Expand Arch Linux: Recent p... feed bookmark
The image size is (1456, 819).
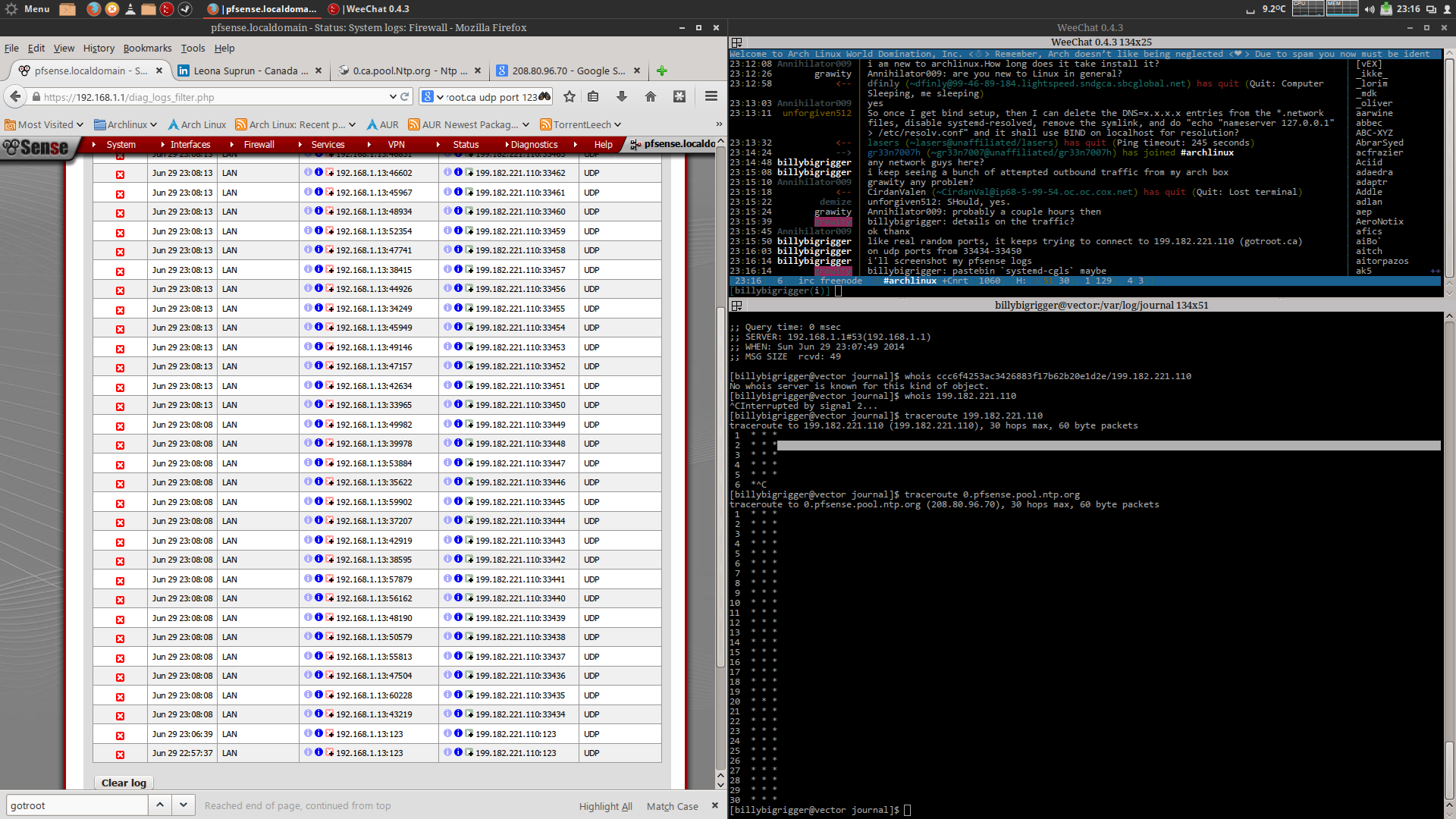(x=296, y=124)
